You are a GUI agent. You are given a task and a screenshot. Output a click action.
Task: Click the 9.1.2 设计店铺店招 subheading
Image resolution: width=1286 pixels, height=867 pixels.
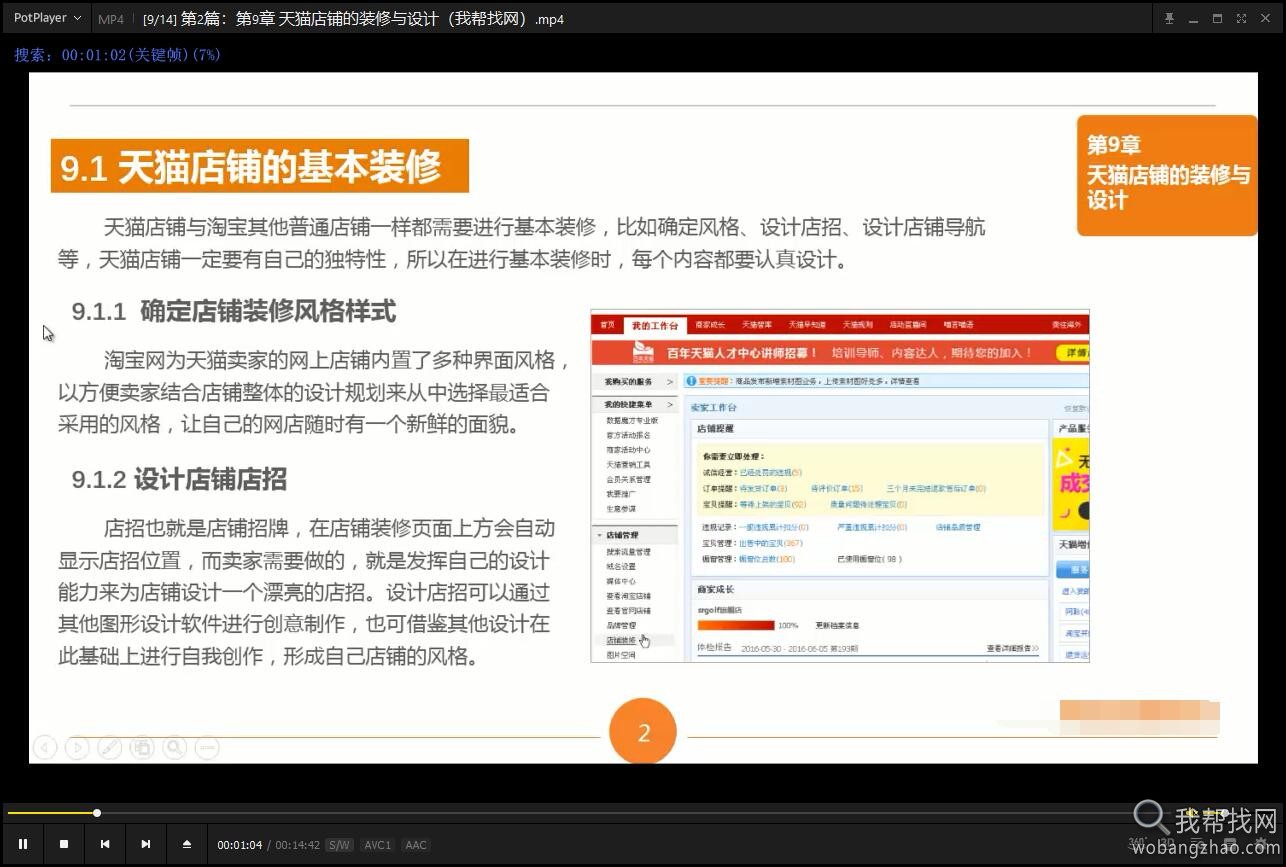coord(179,479)
